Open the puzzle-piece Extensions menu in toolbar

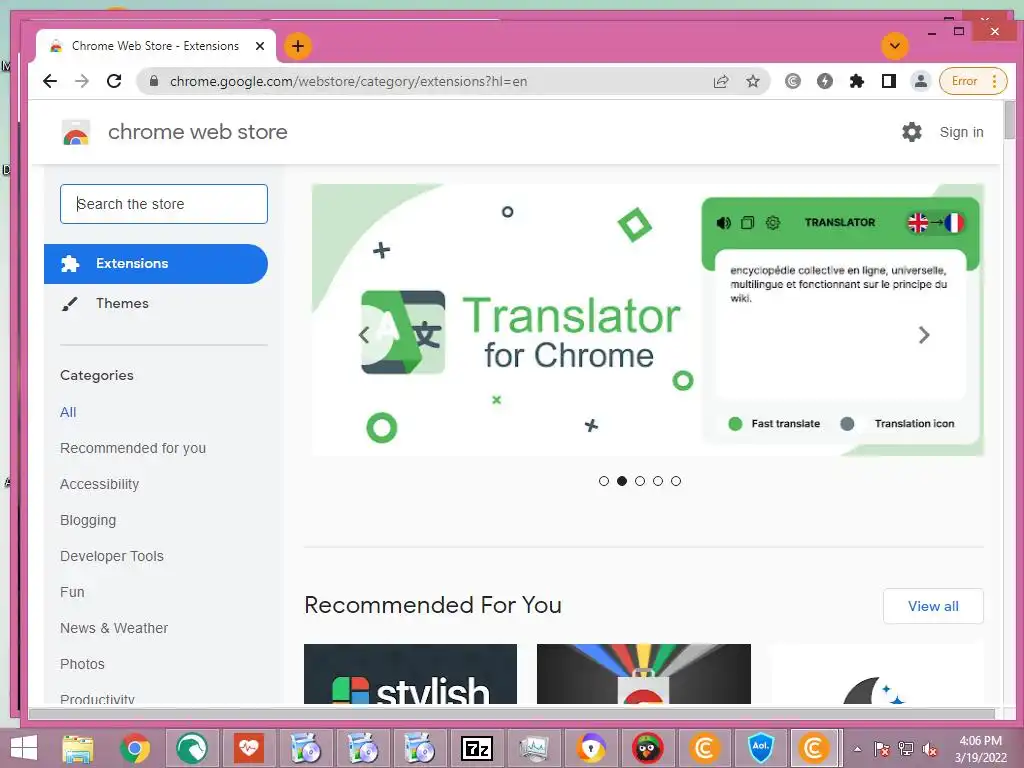pyautogui.click(x=857, y=81)
